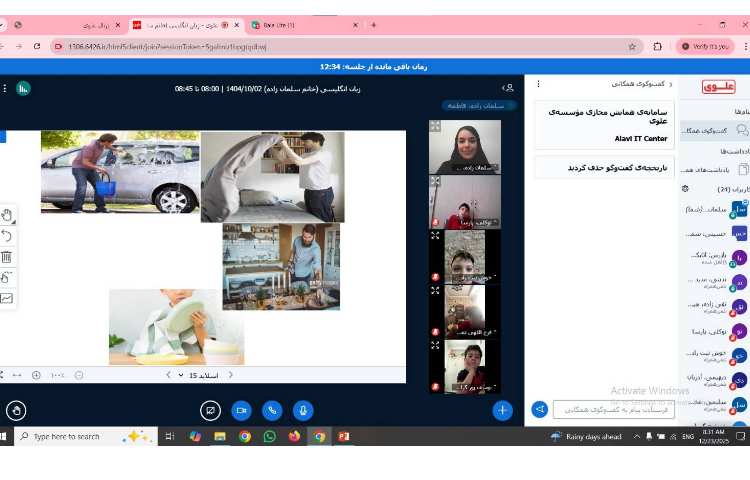
Task: Fullscreen the fourth webcam tile
Action: tap(435, 290)
